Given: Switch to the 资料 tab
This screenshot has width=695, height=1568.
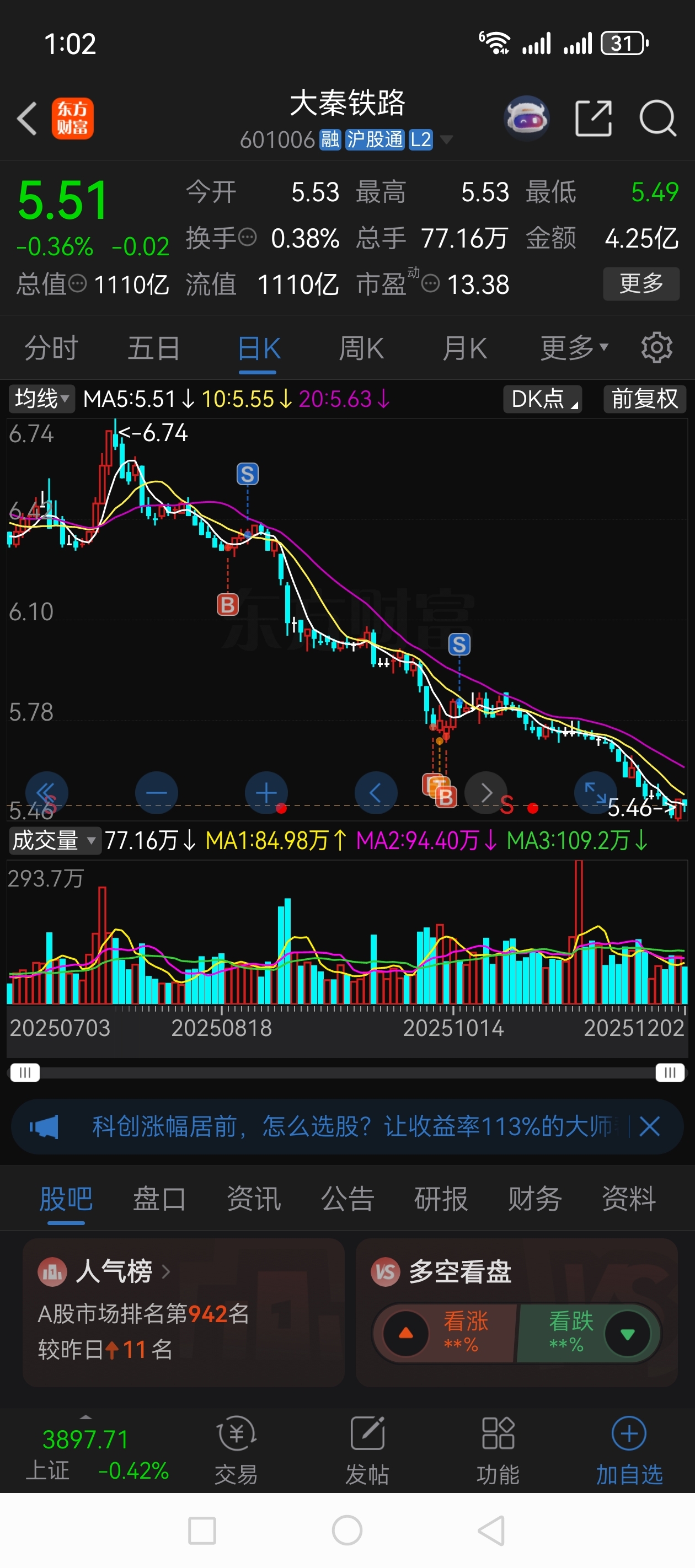Looking at the screenshot, I should 629,1199.
